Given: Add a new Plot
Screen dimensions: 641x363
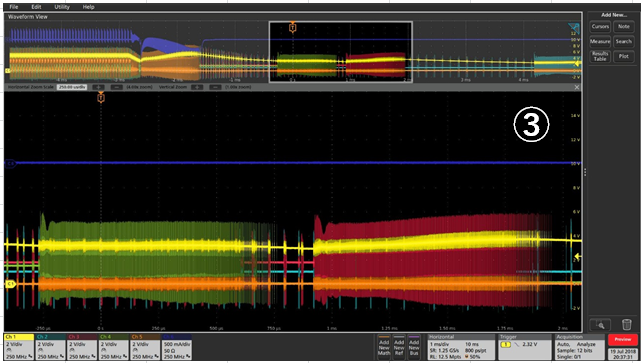Looking at the screenshot, I should pyautogui.click(x=623, y=56).
